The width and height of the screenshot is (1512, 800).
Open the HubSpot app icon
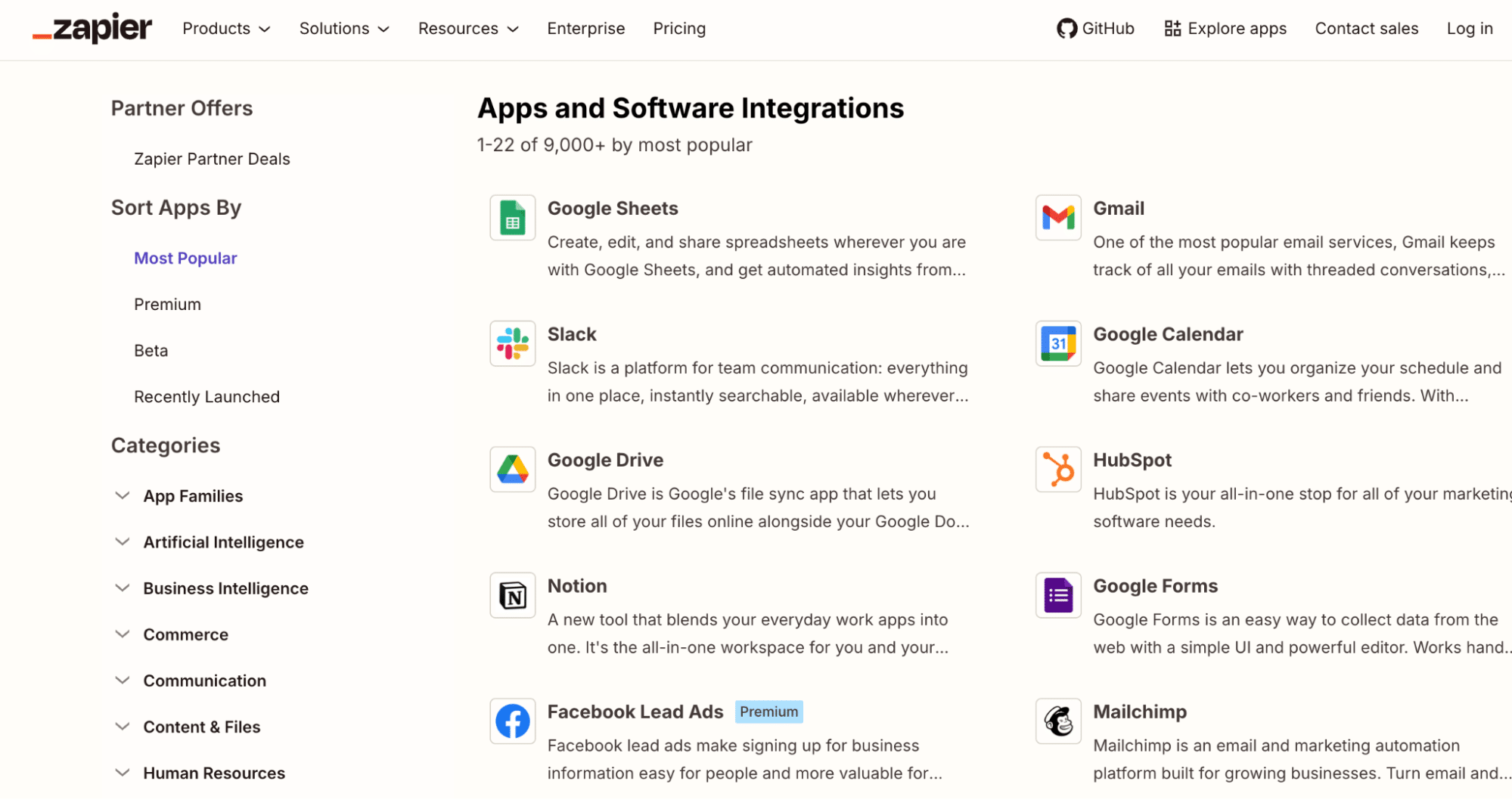click(1058, 470)
